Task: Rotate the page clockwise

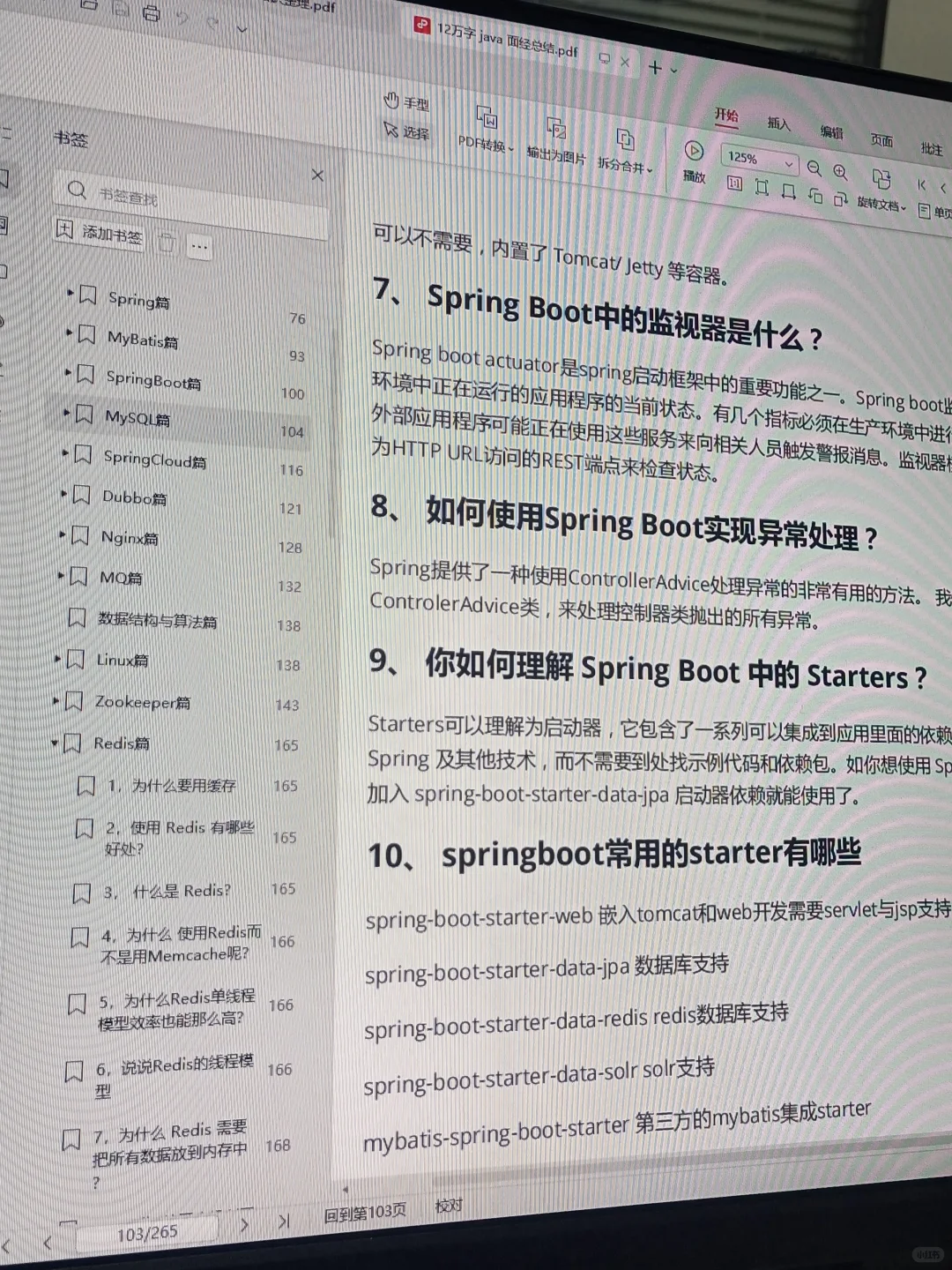Action: (x=840, y=201)
